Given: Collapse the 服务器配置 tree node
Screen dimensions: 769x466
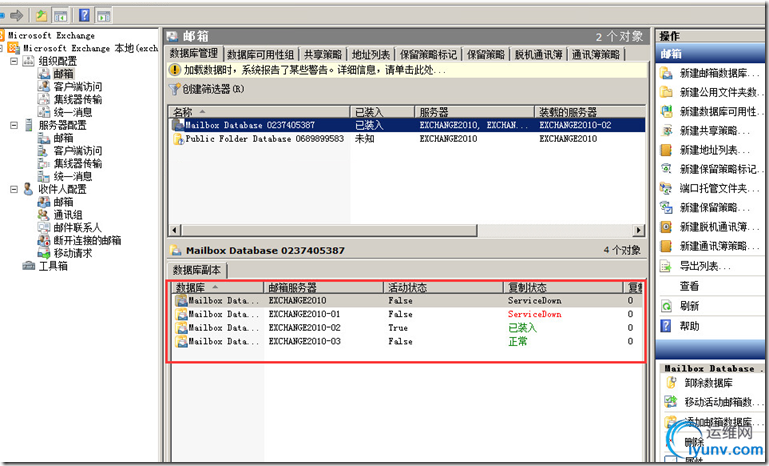Looking at the screenshot, I should click(x=14, y=125).
